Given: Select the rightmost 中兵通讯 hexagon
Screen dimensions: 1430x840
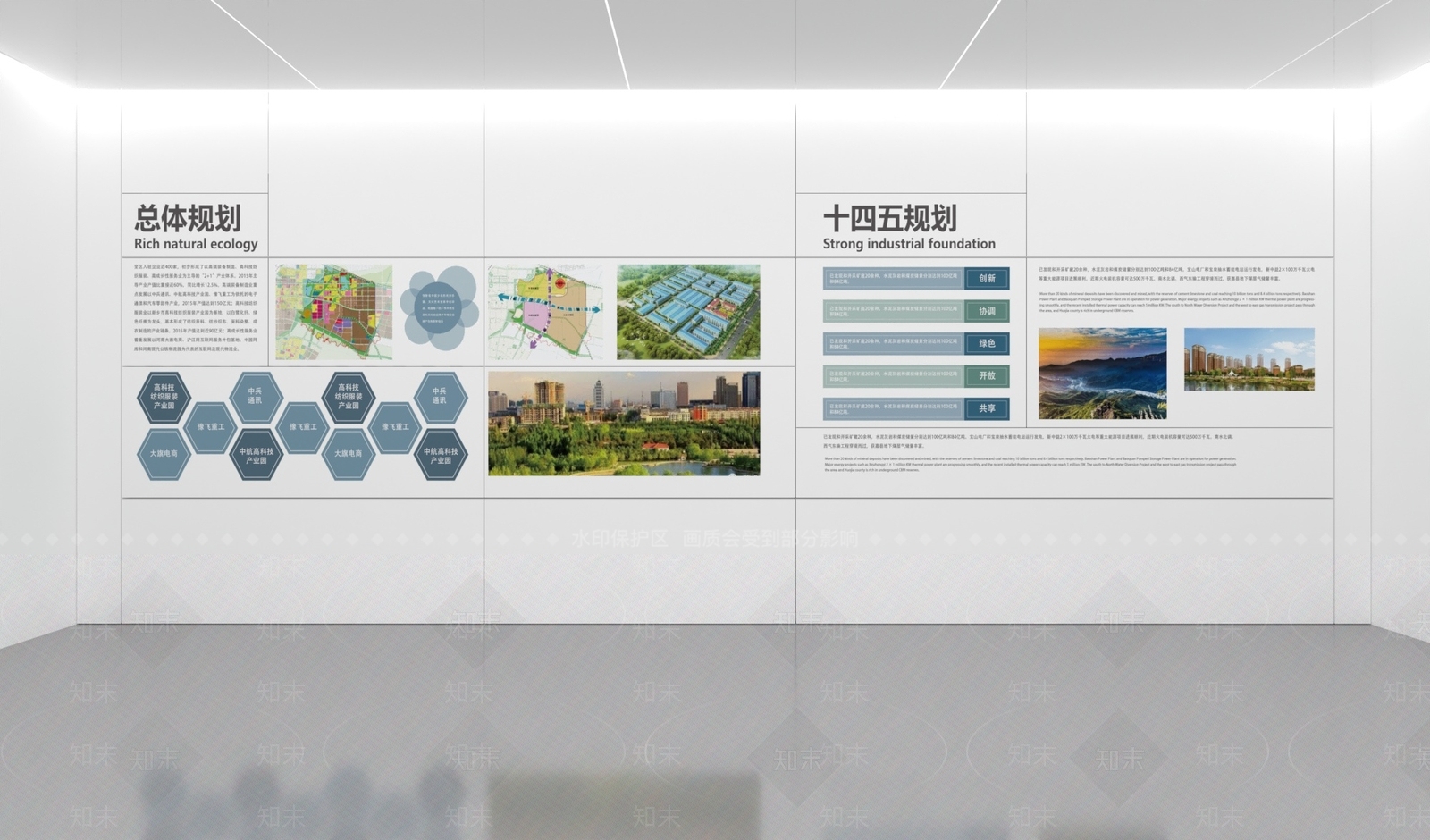Looking at the screenshot, I should pyautogui.click(x=440, y=397).
